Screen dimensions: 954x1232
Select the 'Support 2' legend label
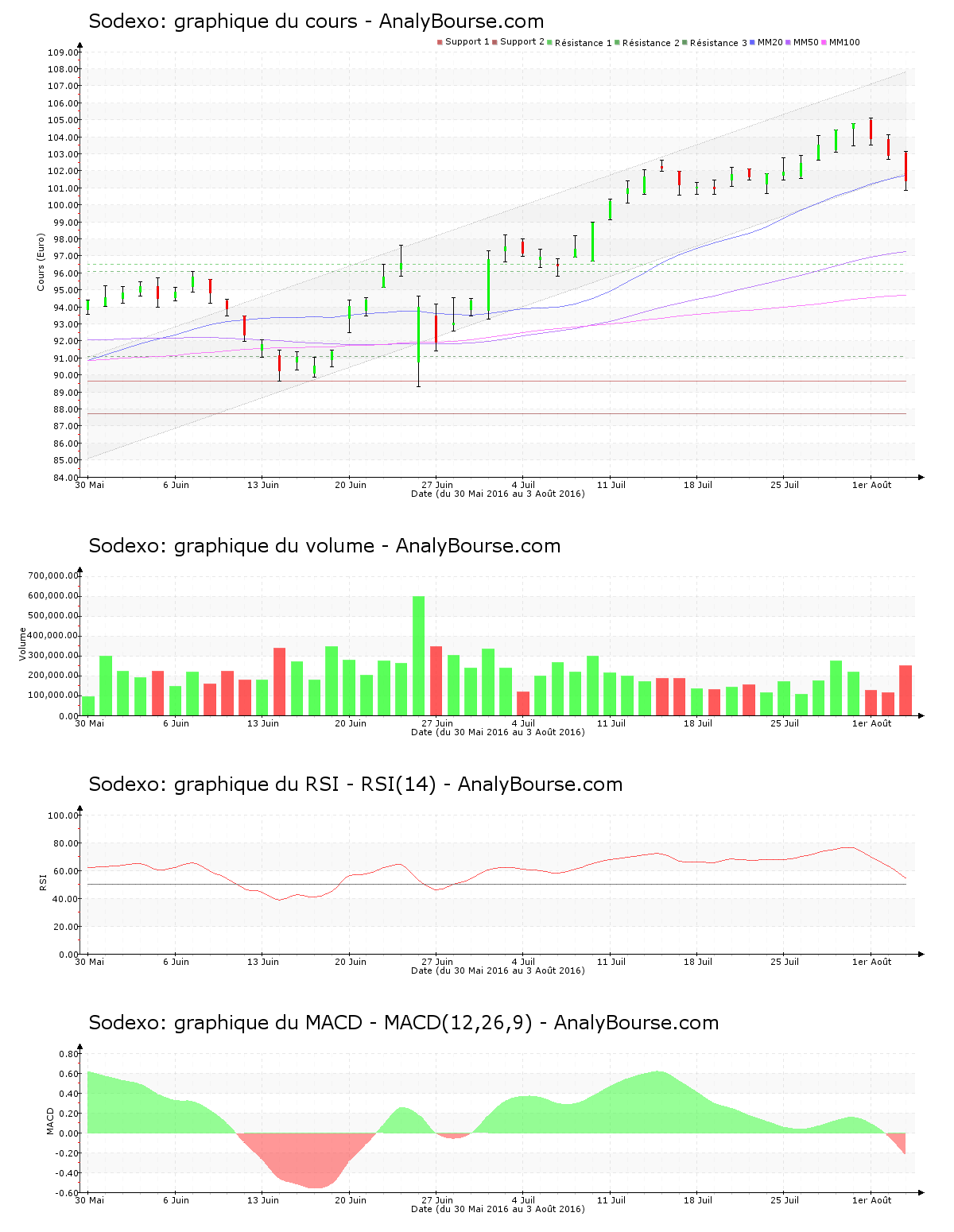coord(522,42)
